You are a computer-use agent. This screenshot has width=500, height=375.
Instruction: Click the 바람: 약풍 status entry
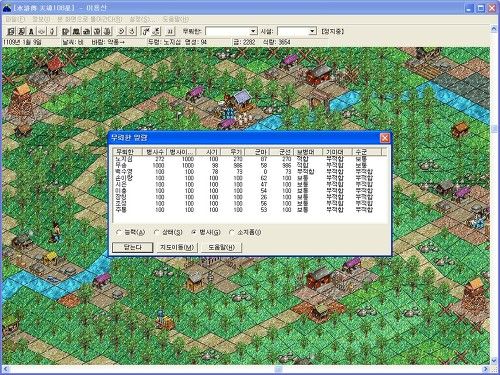click(108, 42)
